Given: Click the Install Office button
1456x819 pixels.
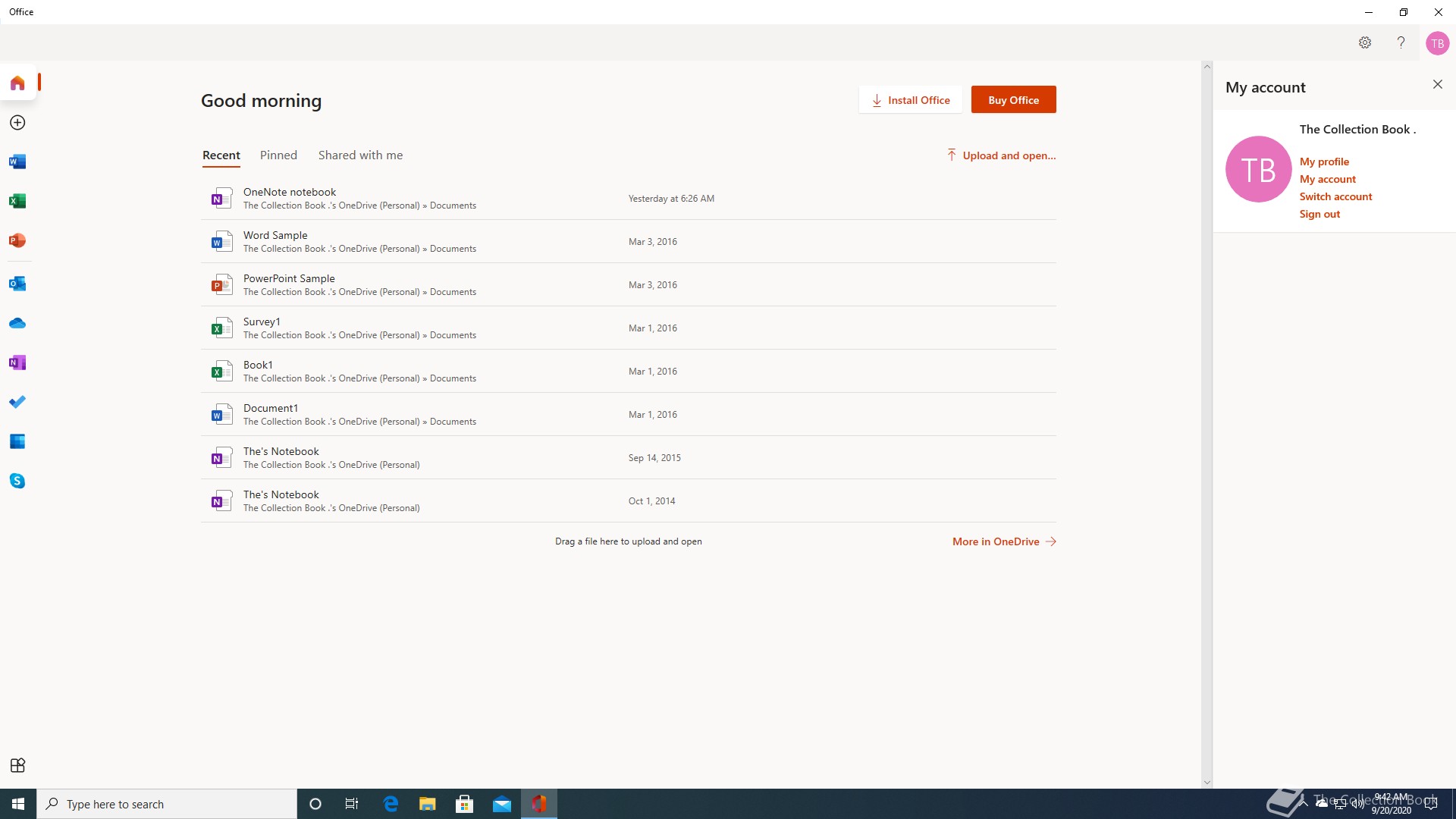Looking at the screenshot, I should point(910,99).
